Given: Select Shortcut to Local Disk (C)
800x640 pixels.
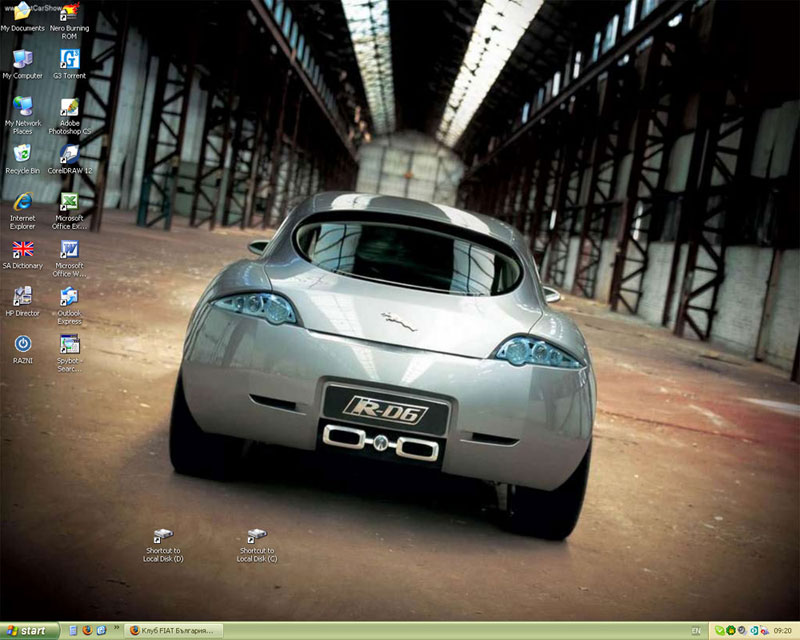Looking at the screenshot, I should [256, 537].
